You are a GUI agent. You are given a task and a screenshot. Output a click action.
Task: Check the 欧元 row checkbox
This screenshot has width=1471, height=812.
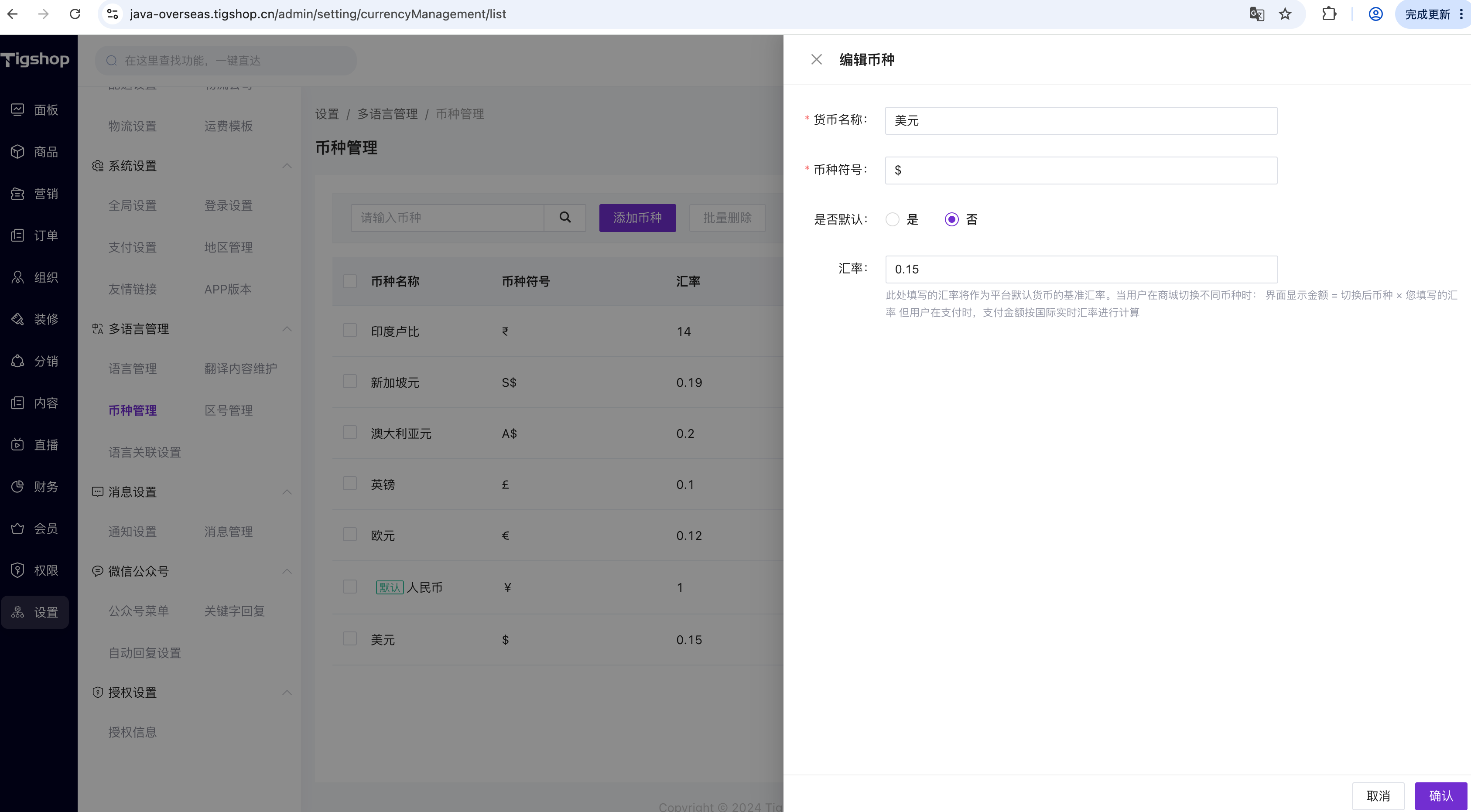pyautogui.click(x=350, y=535)
